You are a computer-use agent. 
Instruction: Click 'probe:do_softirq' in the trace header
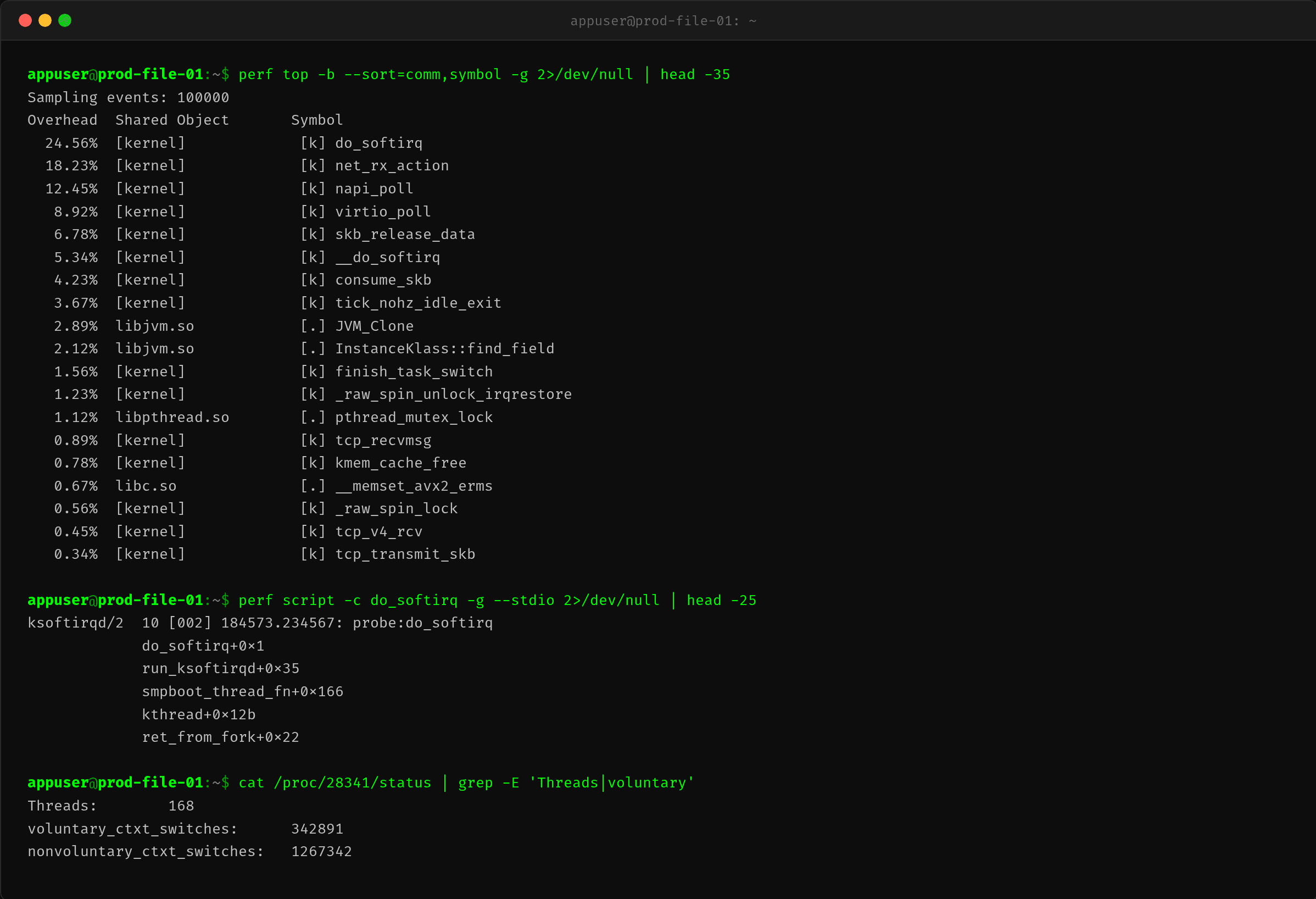click(422, 623)
